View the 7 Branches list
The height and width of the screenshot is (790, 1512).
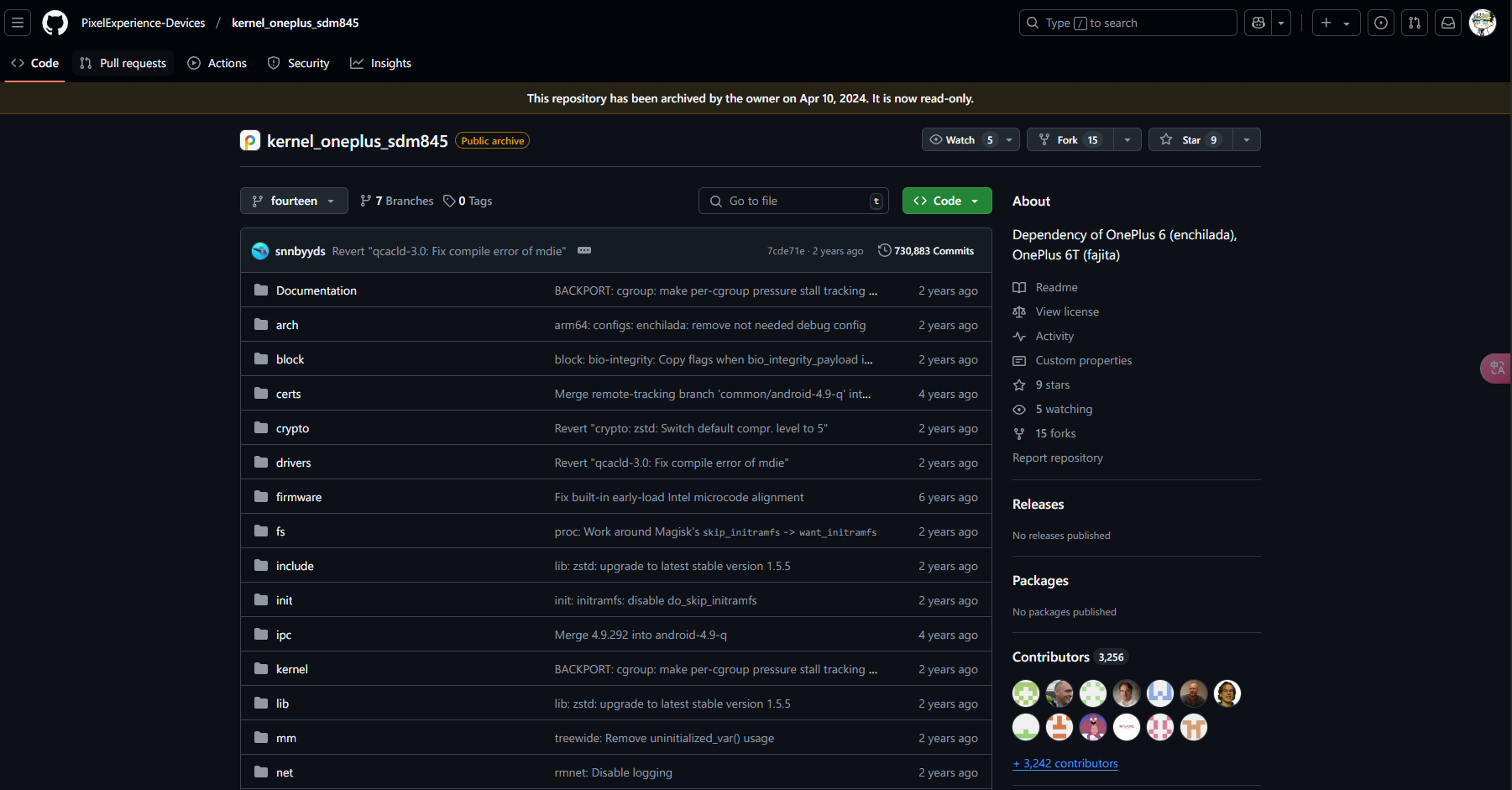pyautogui.click(x=397, y=201)
